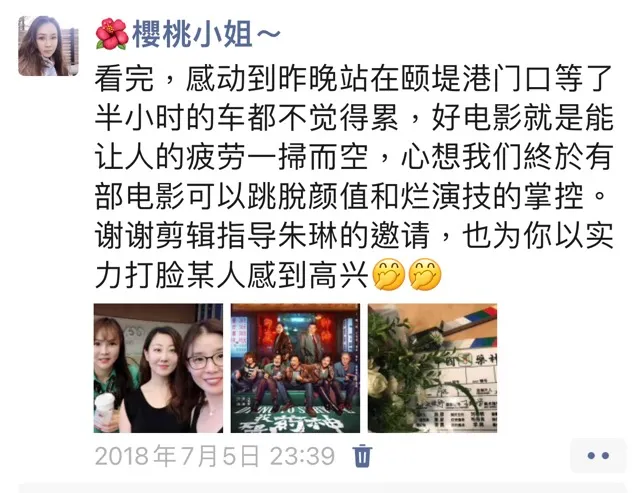
Task: Click text line starting 半小时的车
Action: (x=354, y=118)
